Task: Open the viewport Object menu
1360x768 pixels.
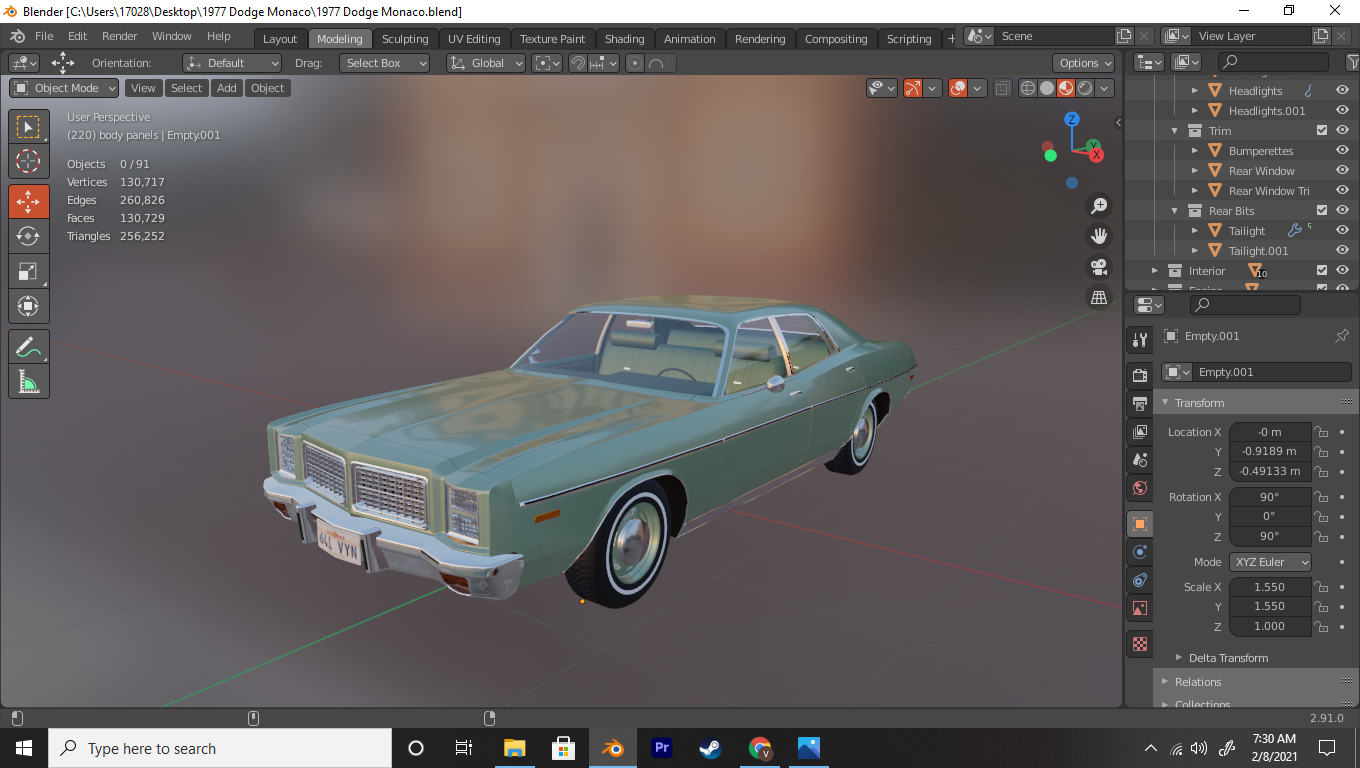Action: click(x=268, y=88)
